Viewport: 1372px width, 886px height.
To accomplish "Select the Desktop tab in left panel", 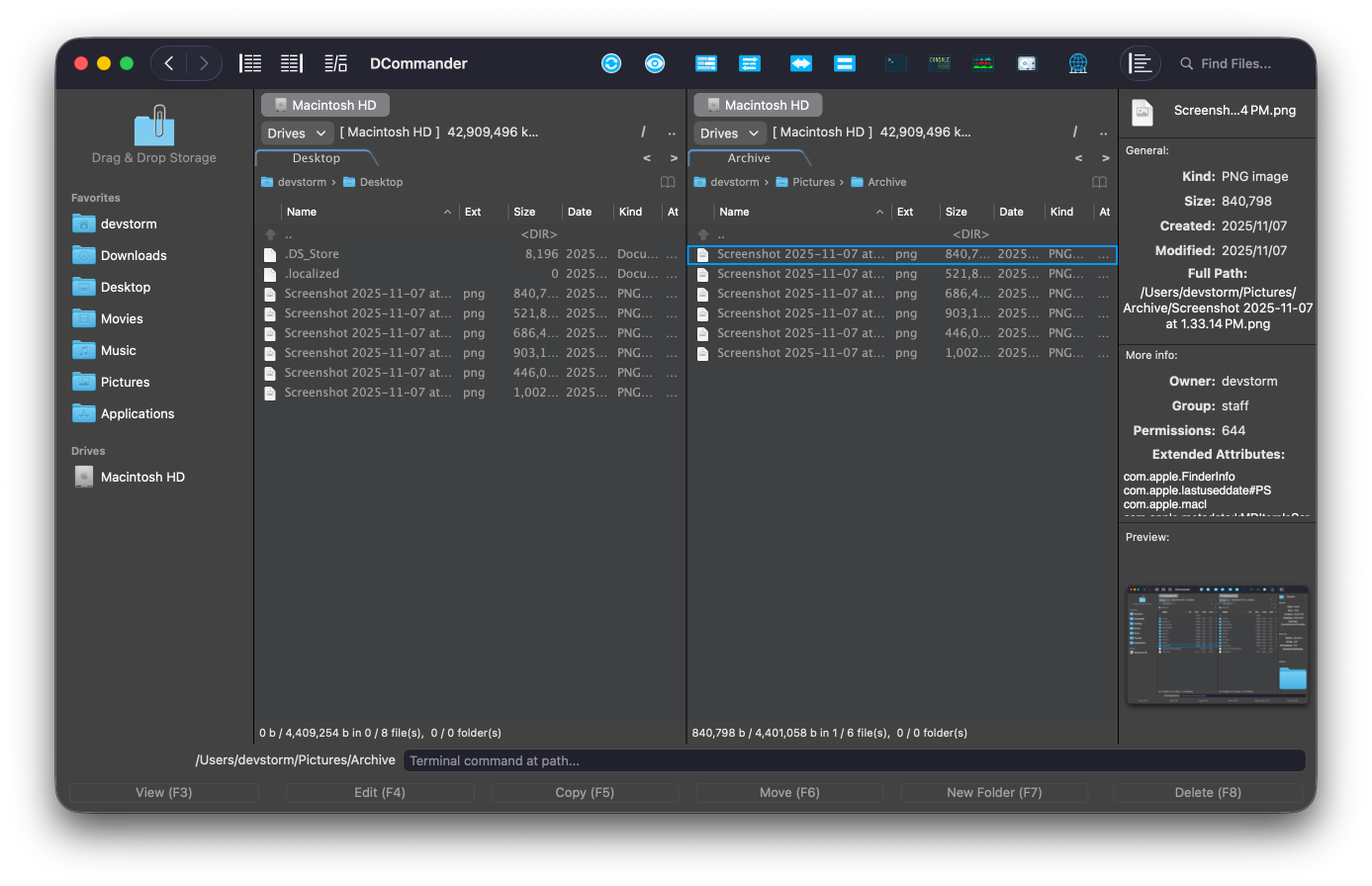I will tap(317, 158).
